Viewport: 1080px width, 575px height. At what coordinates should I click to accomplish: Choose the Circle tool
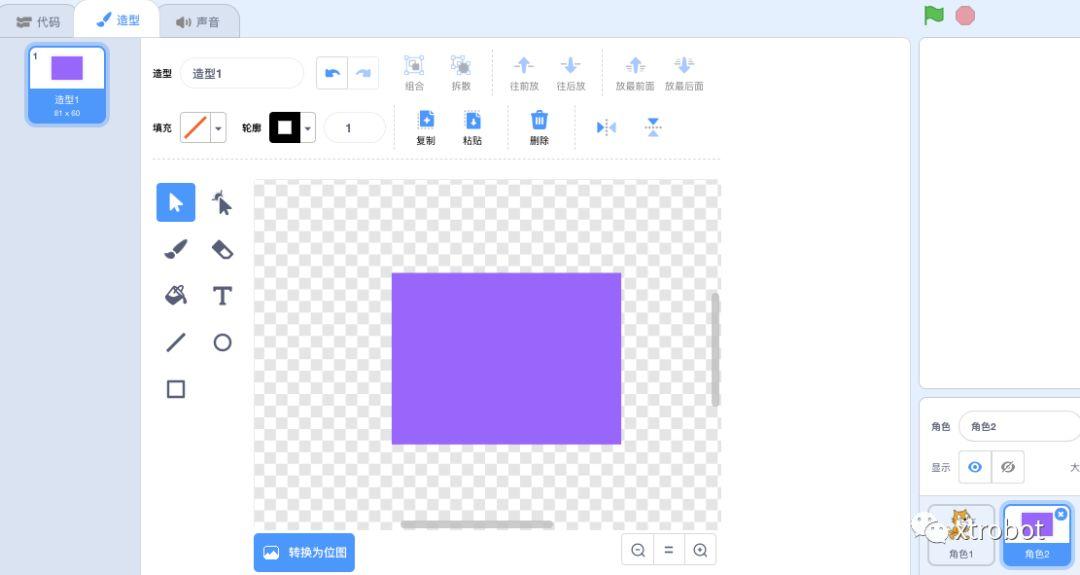[x=222, y=343]
